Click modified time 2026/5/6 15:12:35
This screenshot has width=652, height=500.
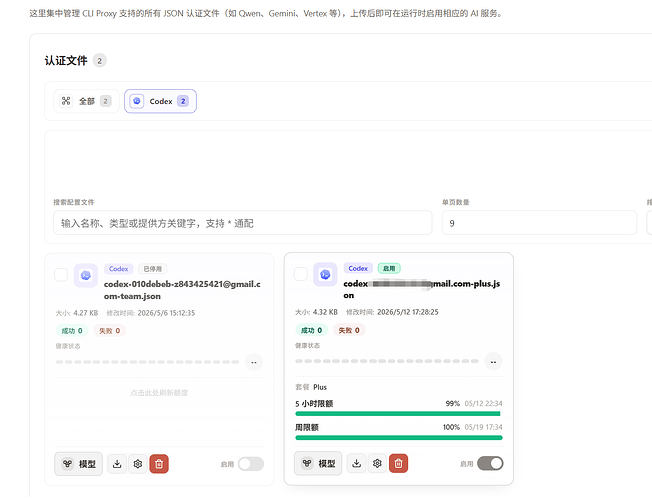coord(166,313)
